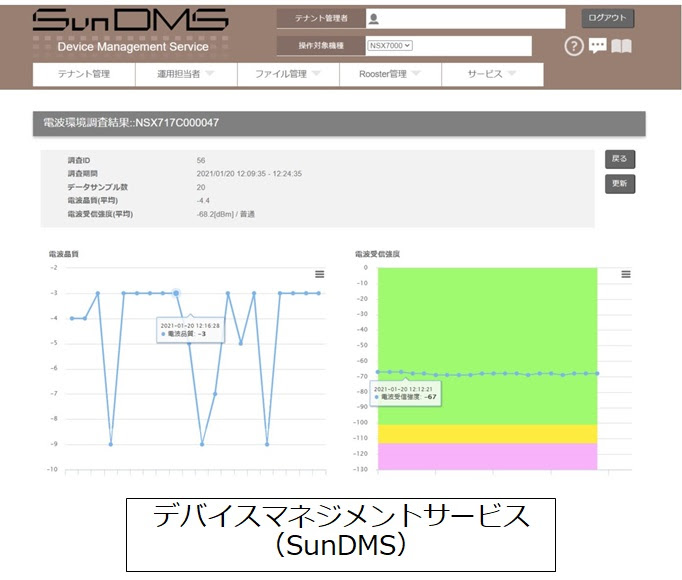Expand the ファイル管理 menu arrow
The width and height of the screenshot is (682, 580).
[x=316, y=73]
